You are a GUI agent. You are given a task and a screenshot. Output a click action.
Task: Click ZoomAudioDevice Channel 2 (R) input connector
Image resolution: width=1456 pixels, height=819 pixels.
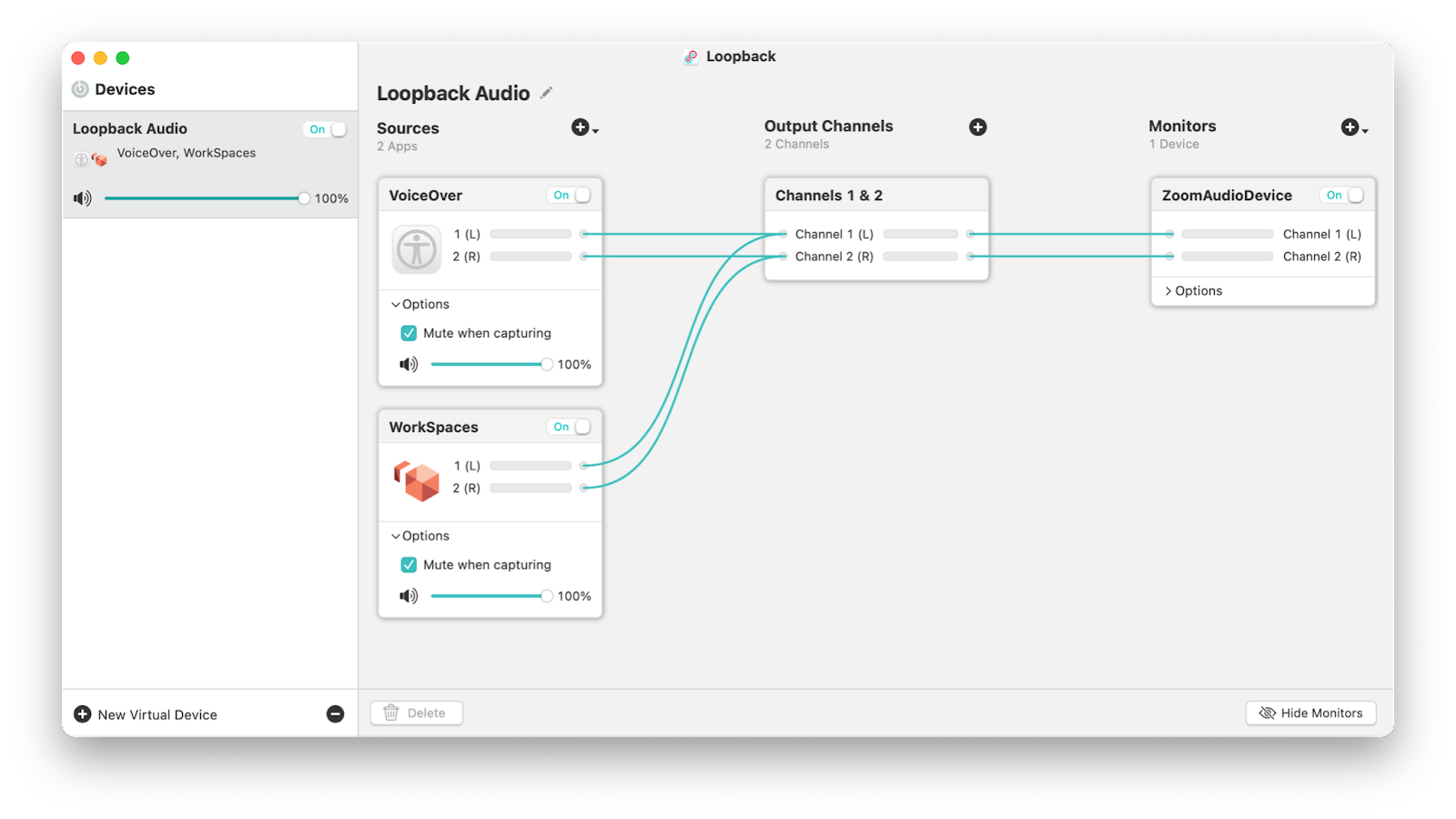coord(1169,257)
